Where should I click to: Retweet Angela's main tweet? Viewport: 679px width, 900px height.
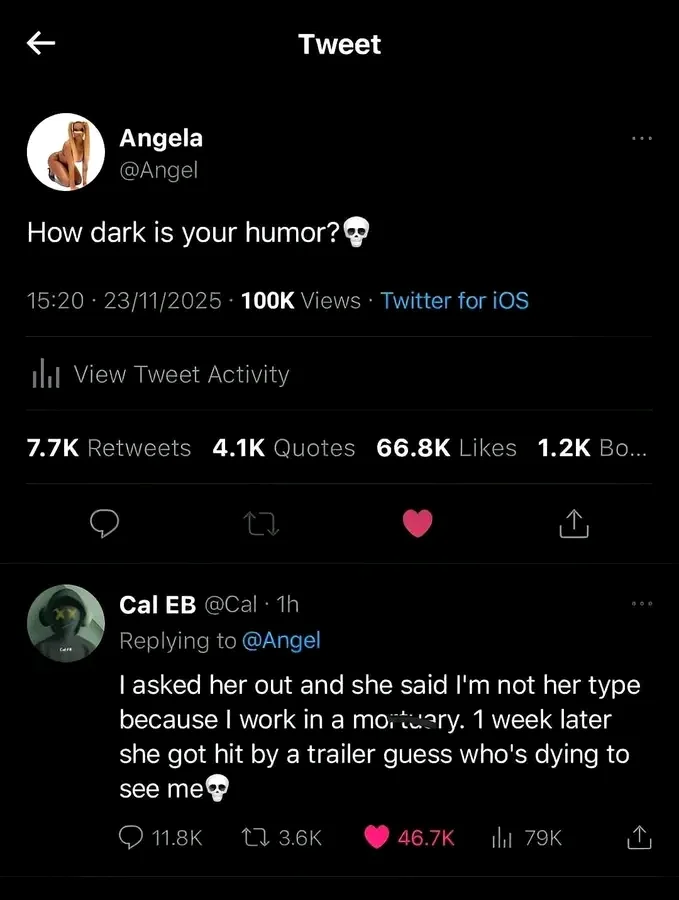pos(263,522)
